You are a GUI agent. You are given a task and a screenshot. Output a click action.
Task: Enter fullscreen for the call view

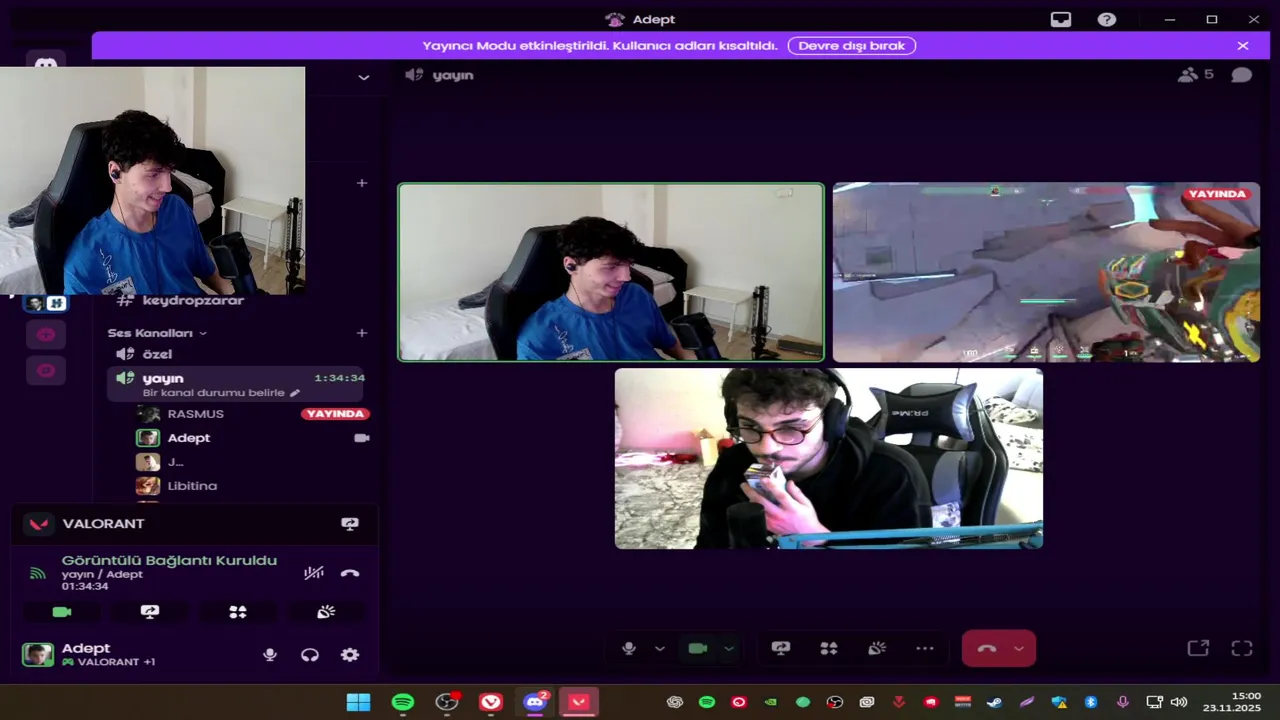pyautogui.click(x=1242, y=648)
